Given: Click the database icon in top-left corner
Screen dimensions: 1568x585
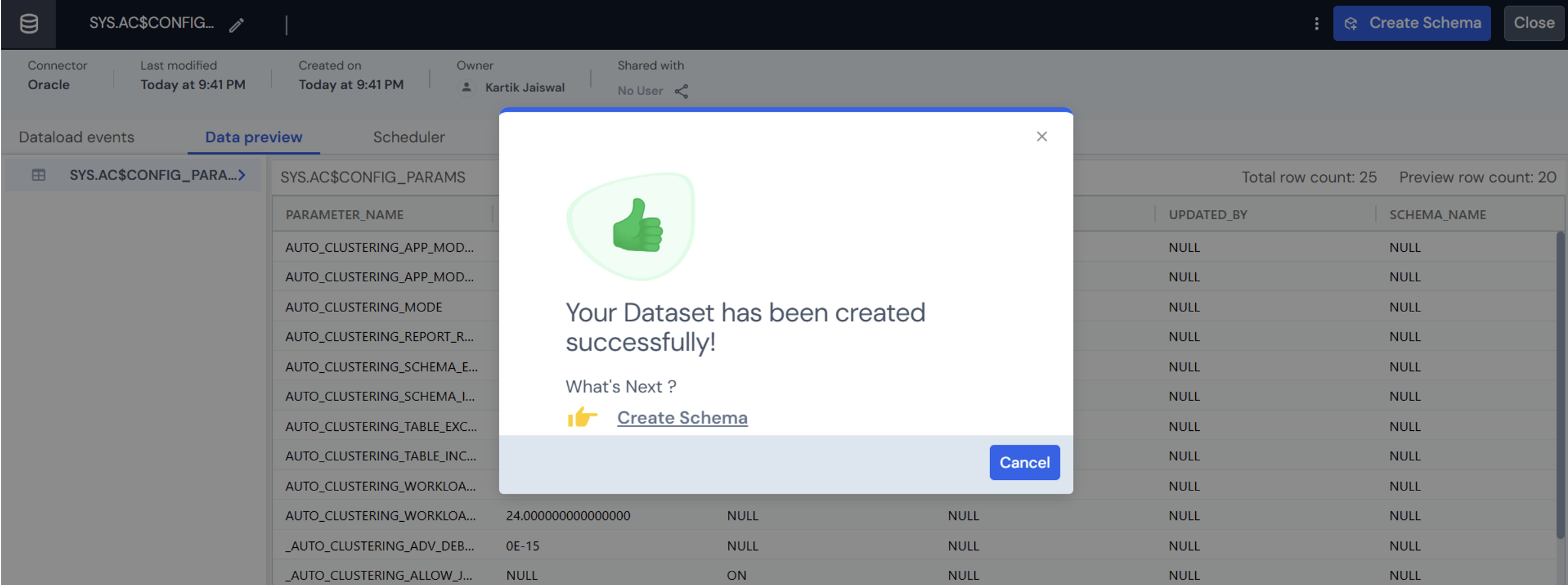Looking at the screenshot, I should [28, 24].
